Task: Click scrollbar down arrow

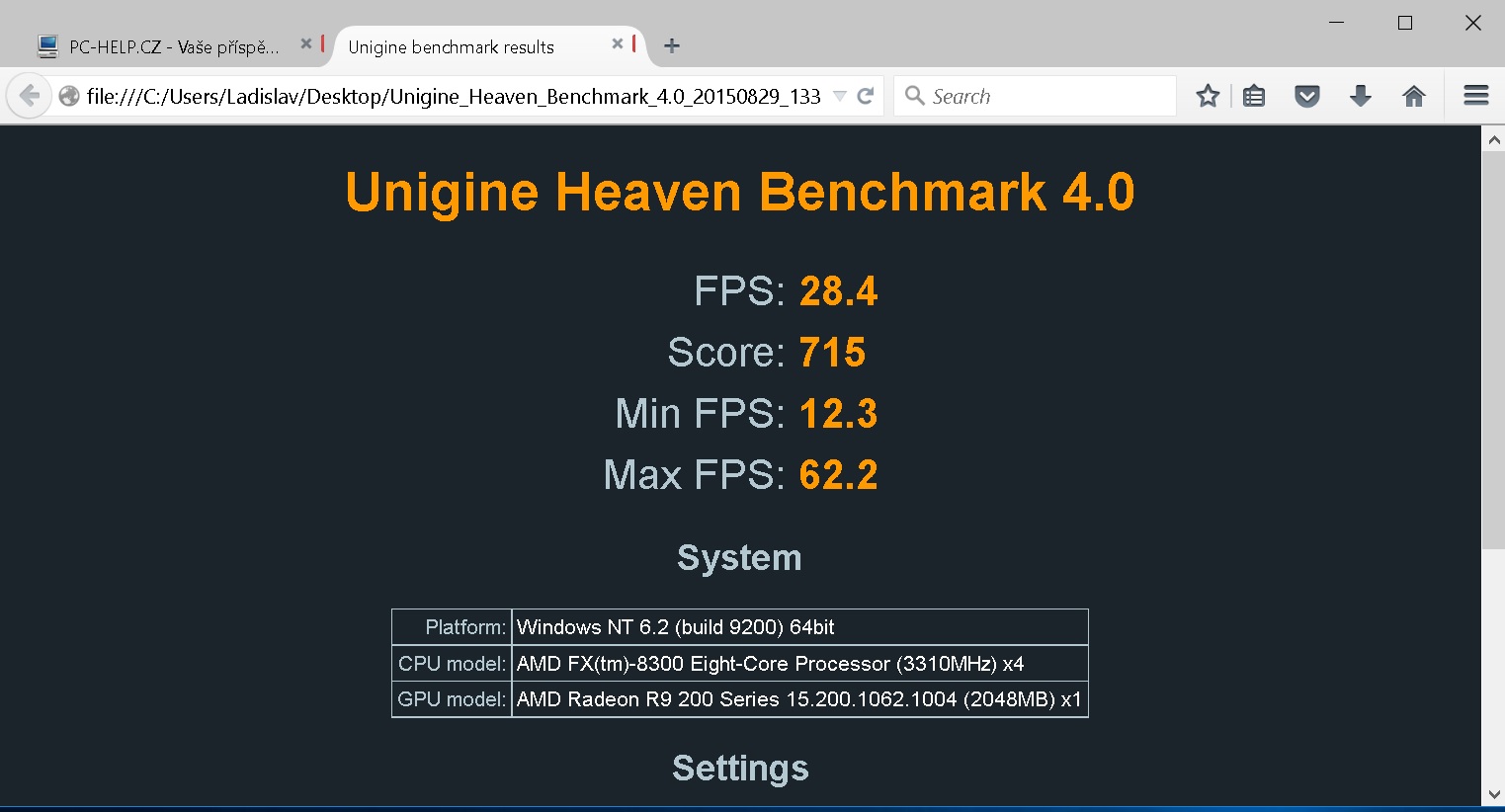Action: pyautogui.click(x=1493, y=795)
